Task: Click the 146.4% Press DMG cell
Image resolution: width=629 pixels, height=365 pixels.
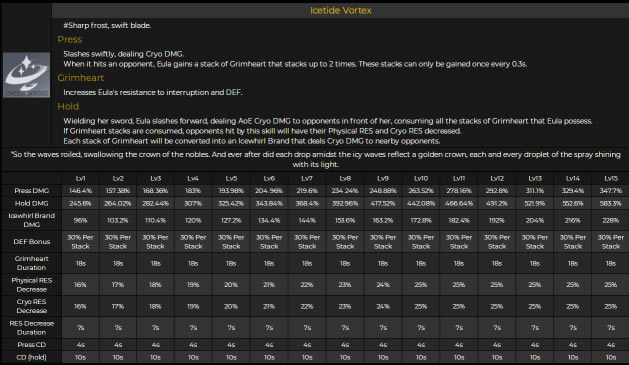Action: tap(81, 191)
